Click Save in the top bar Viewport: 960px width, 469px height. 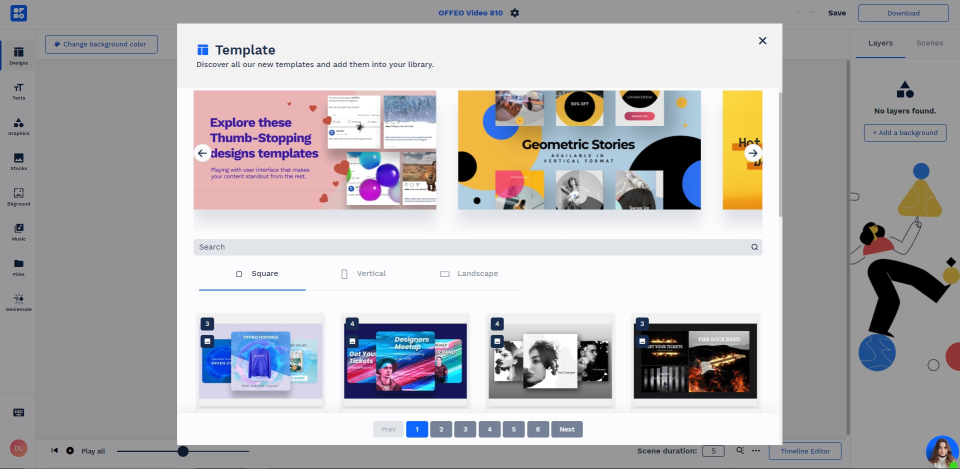tap(837, 13)
